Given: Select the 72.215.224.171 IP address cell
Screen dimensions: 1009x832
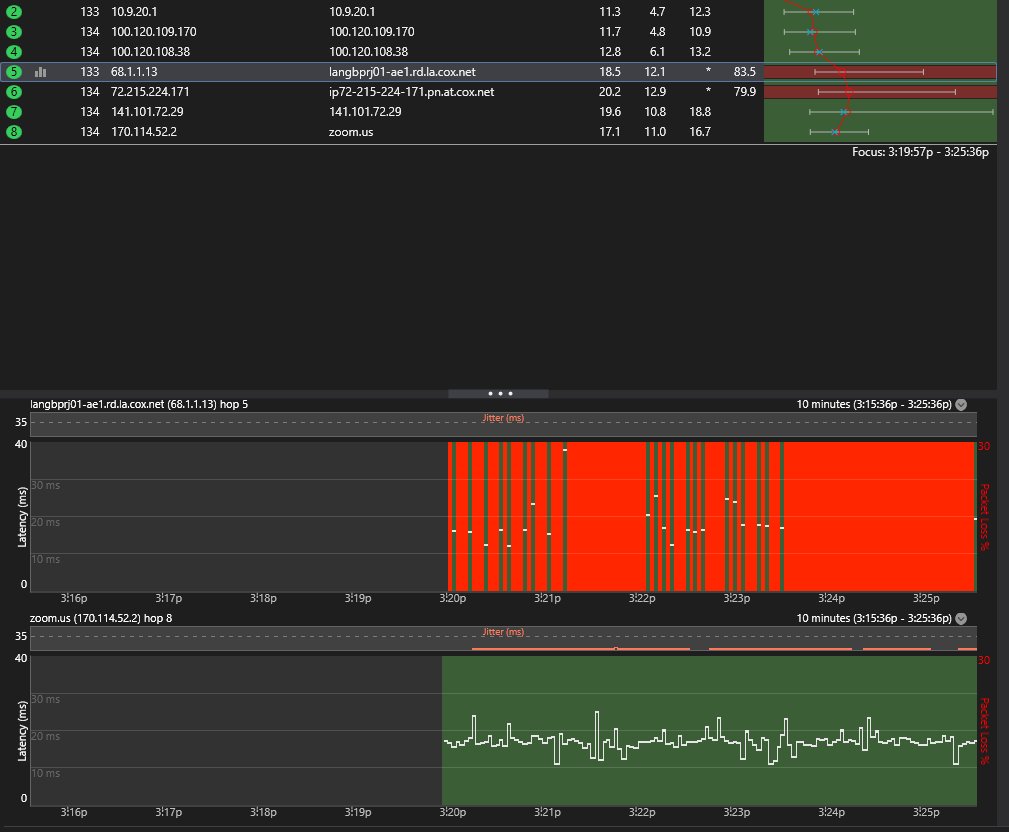Looking at the screenshot, I should (x=150, y=91).
